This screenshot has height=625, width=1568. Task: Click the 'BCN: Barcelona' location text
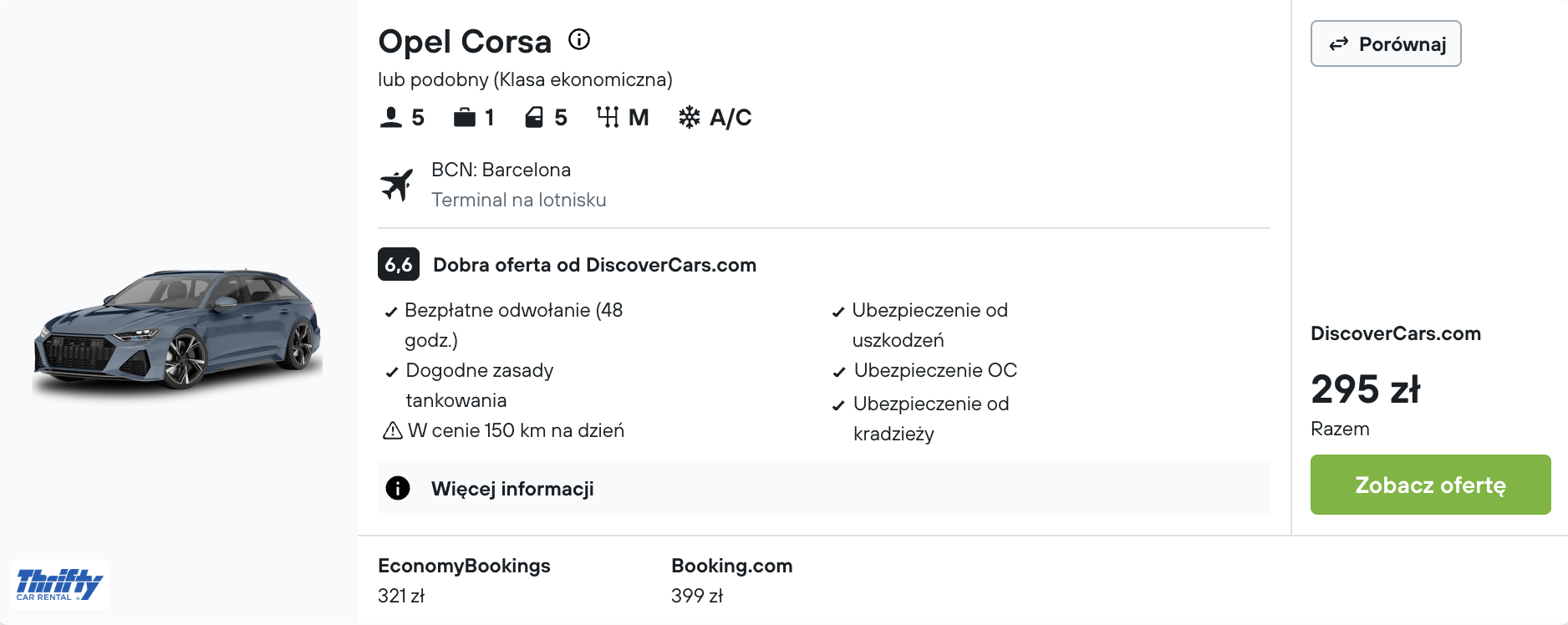[501, 170]
